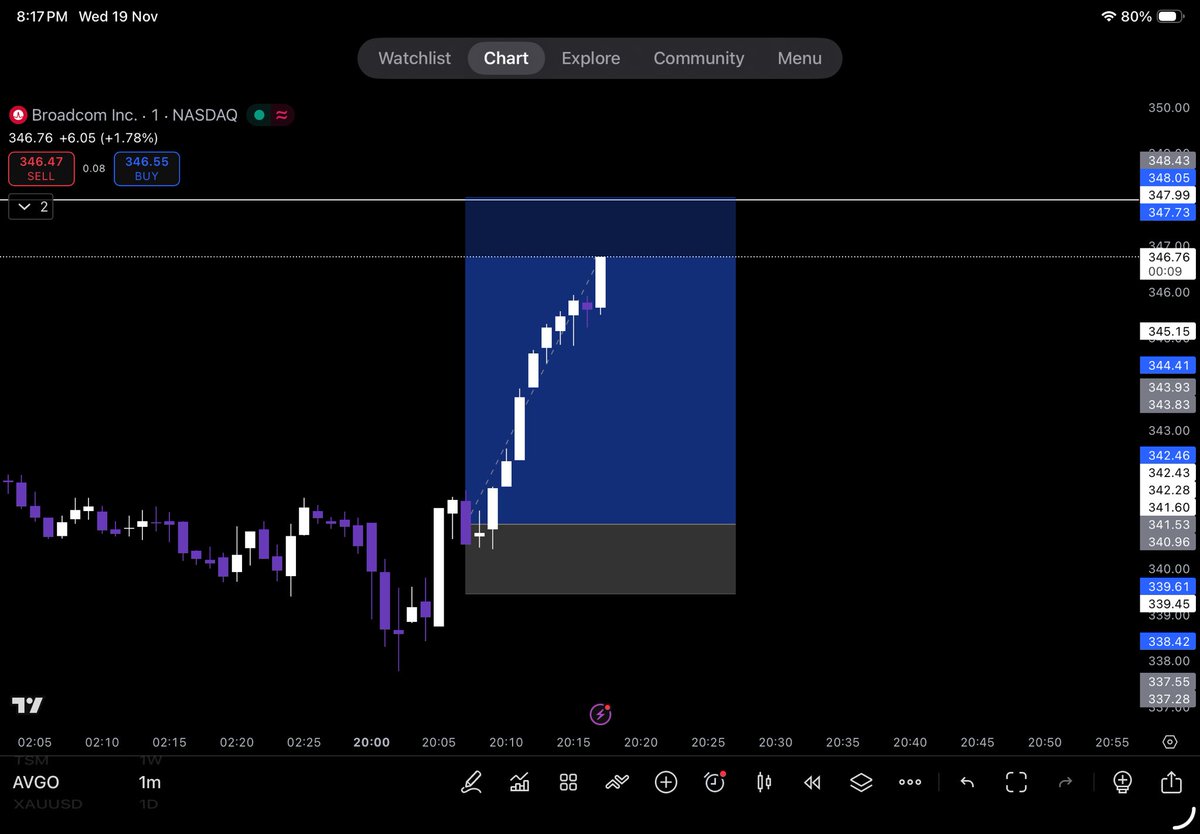Toggle the layout grid icon

click(568, 782)
